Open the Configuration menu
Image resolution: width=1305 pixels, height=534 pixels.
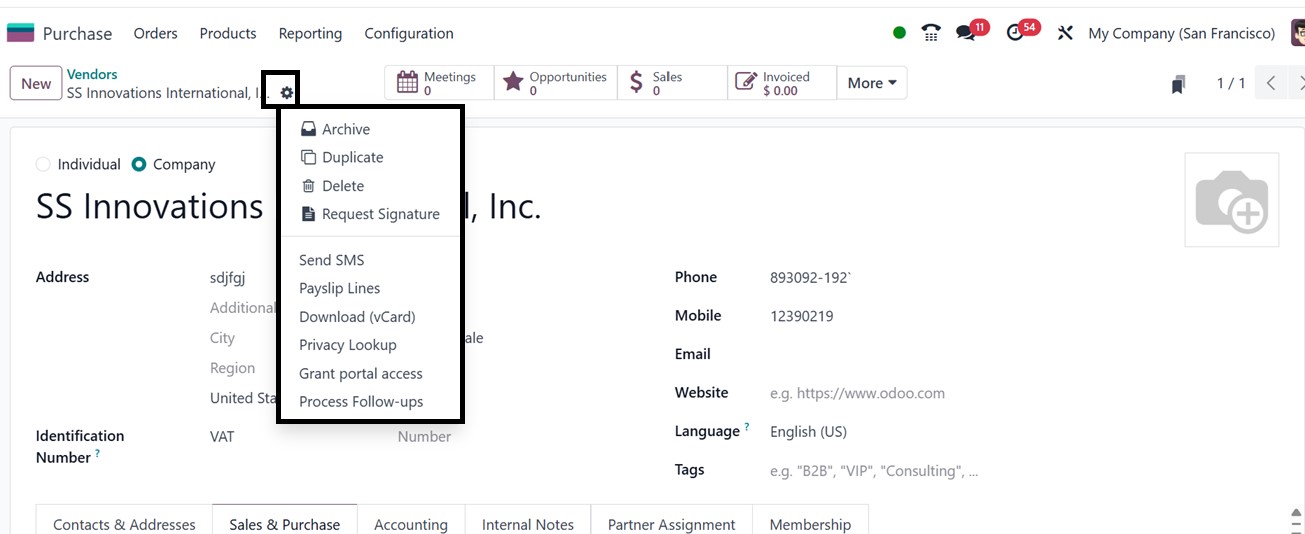pos(408,34)
